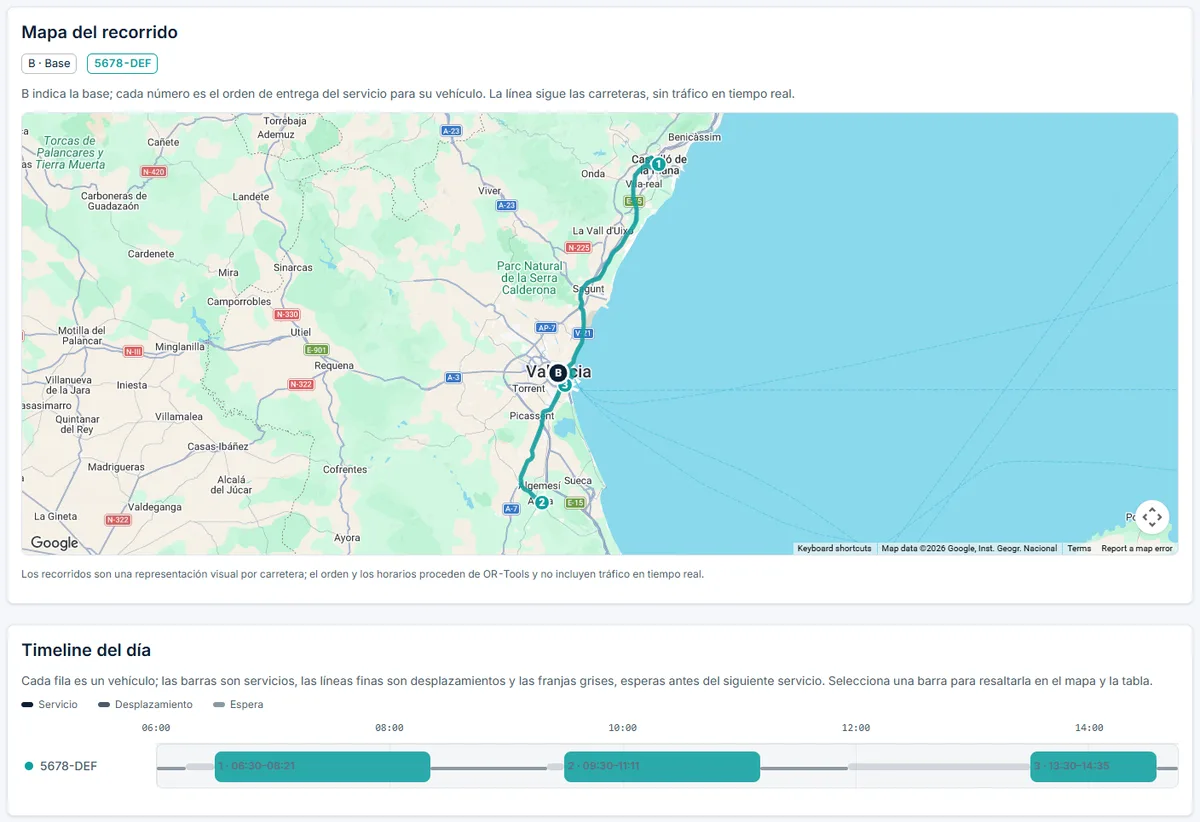Click the N-420 road shield on map
Viewport: 1200px width, 822px height.
(153, 172)
